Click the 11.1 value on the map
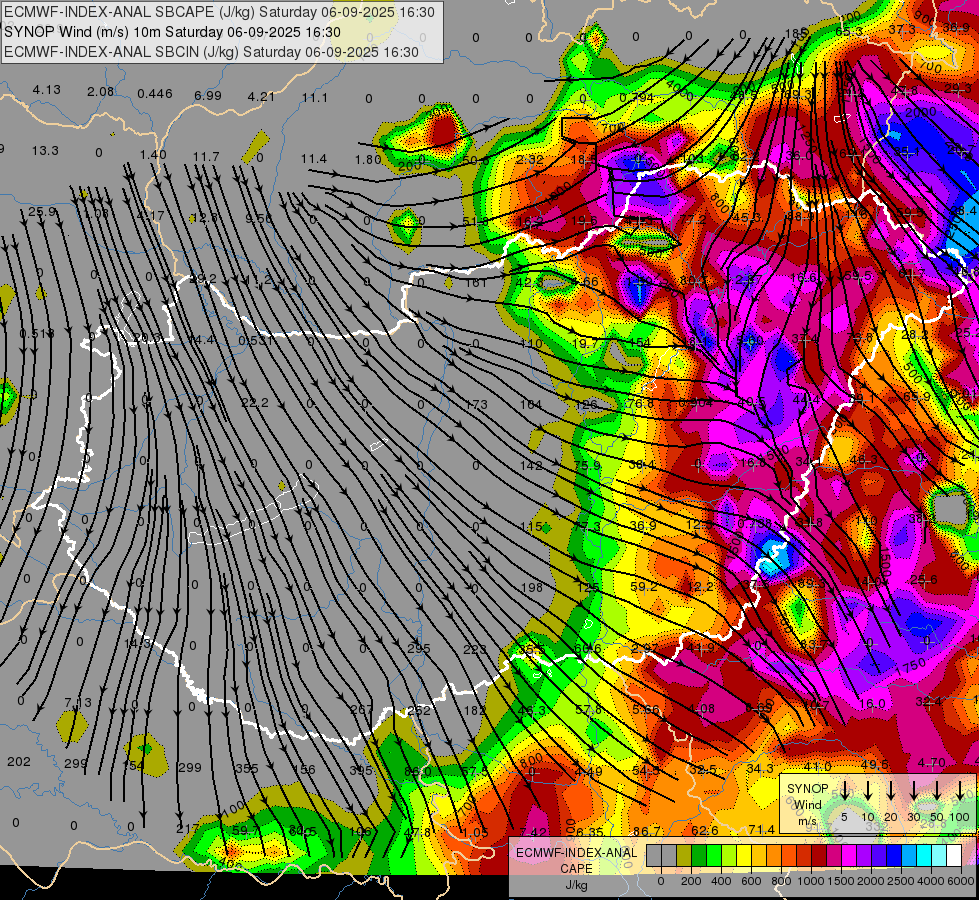Screen dimensions: 979x900 (315, 98)
